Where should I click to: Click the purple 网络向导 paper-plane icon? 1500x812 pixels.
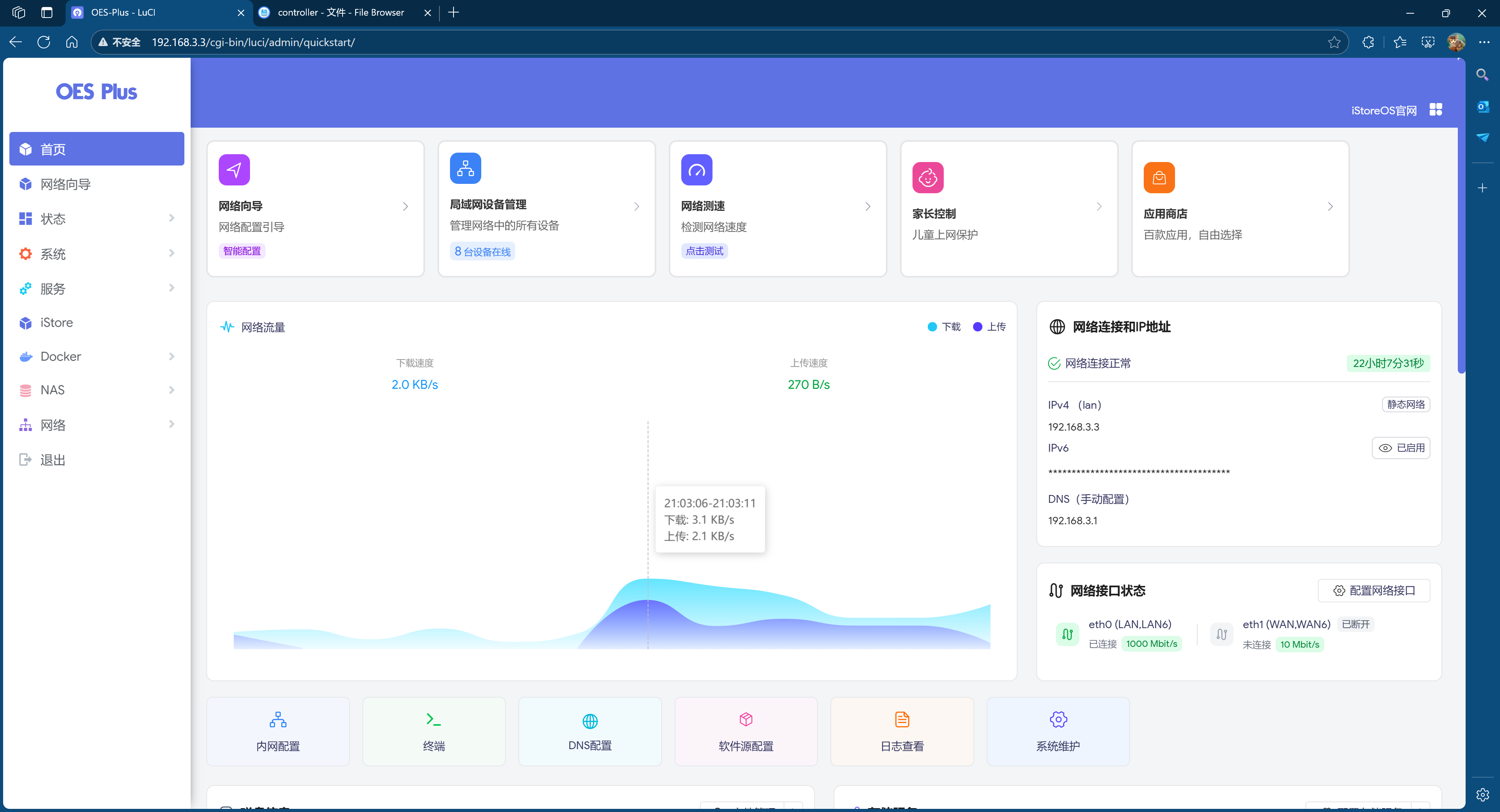coord(234,169)
